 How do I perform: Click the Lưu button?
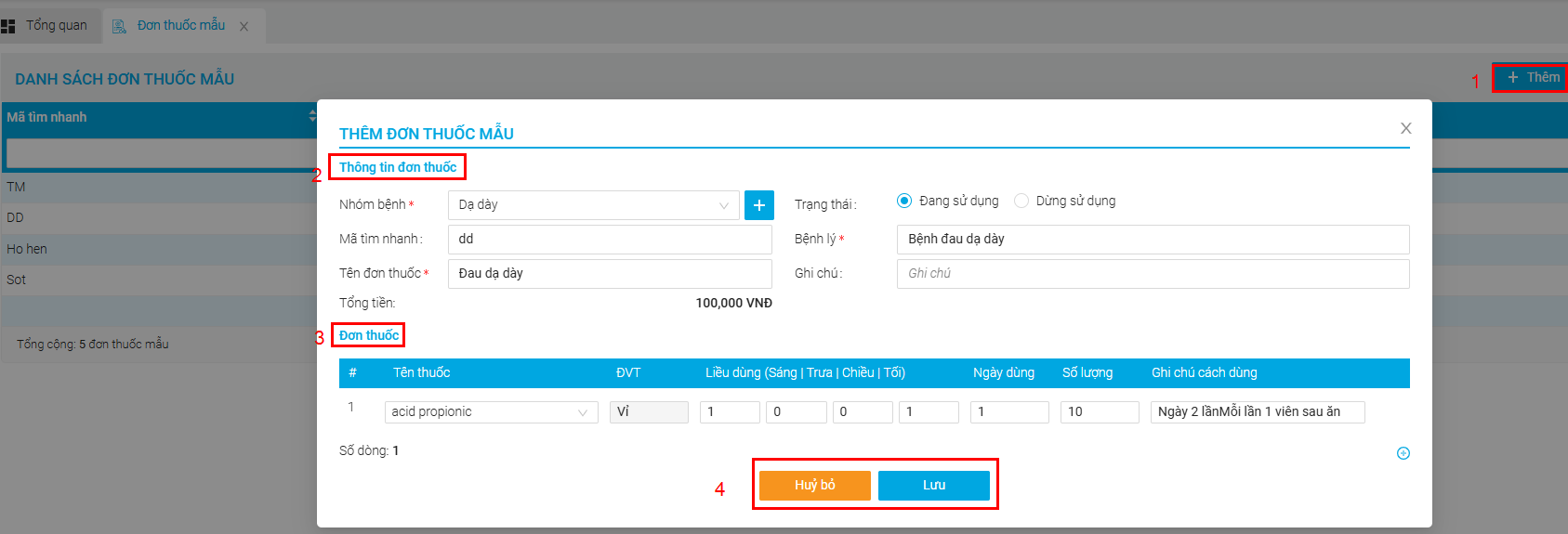click(x=934, y=486)
